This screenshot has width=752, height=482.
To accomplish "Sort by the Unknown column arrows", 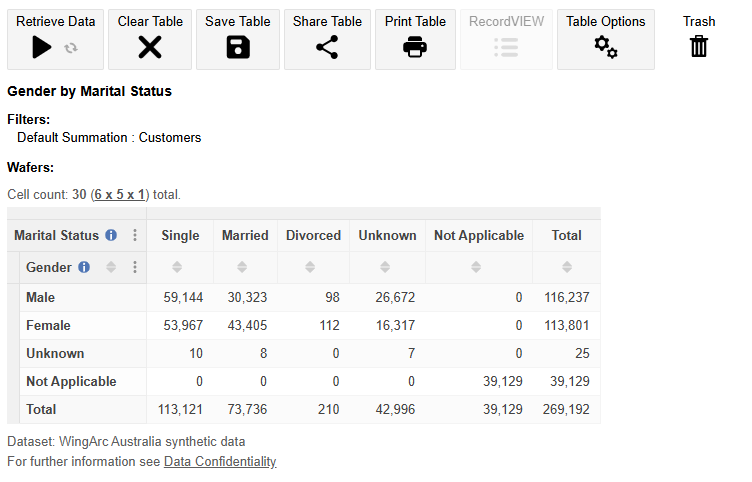I will click(x=385, y=267).
